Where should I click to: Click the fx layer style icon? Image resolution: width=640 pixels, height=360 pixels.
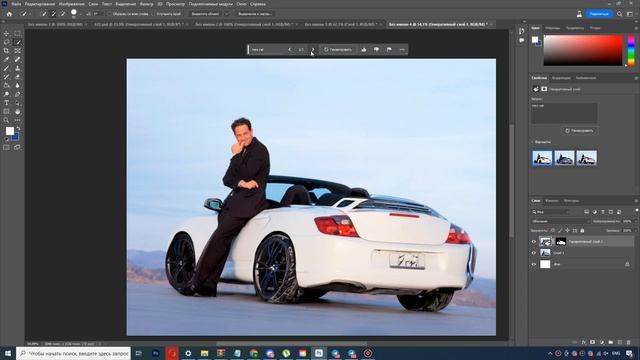click(584, 342)
